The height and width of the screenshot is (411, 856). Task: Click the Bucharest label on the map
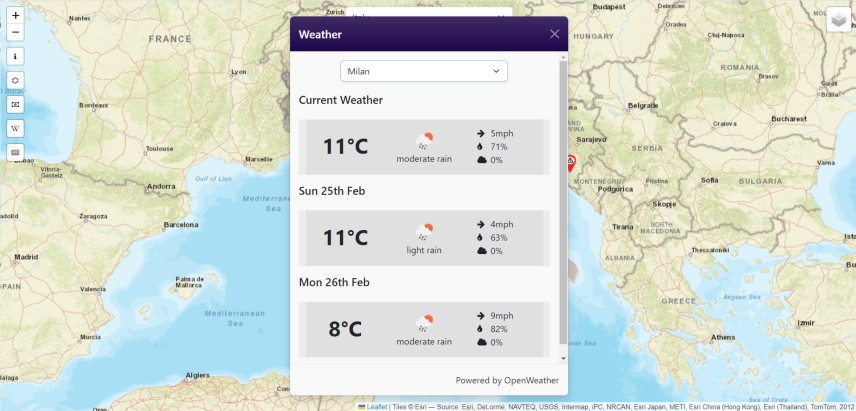[x=789, y=118]
